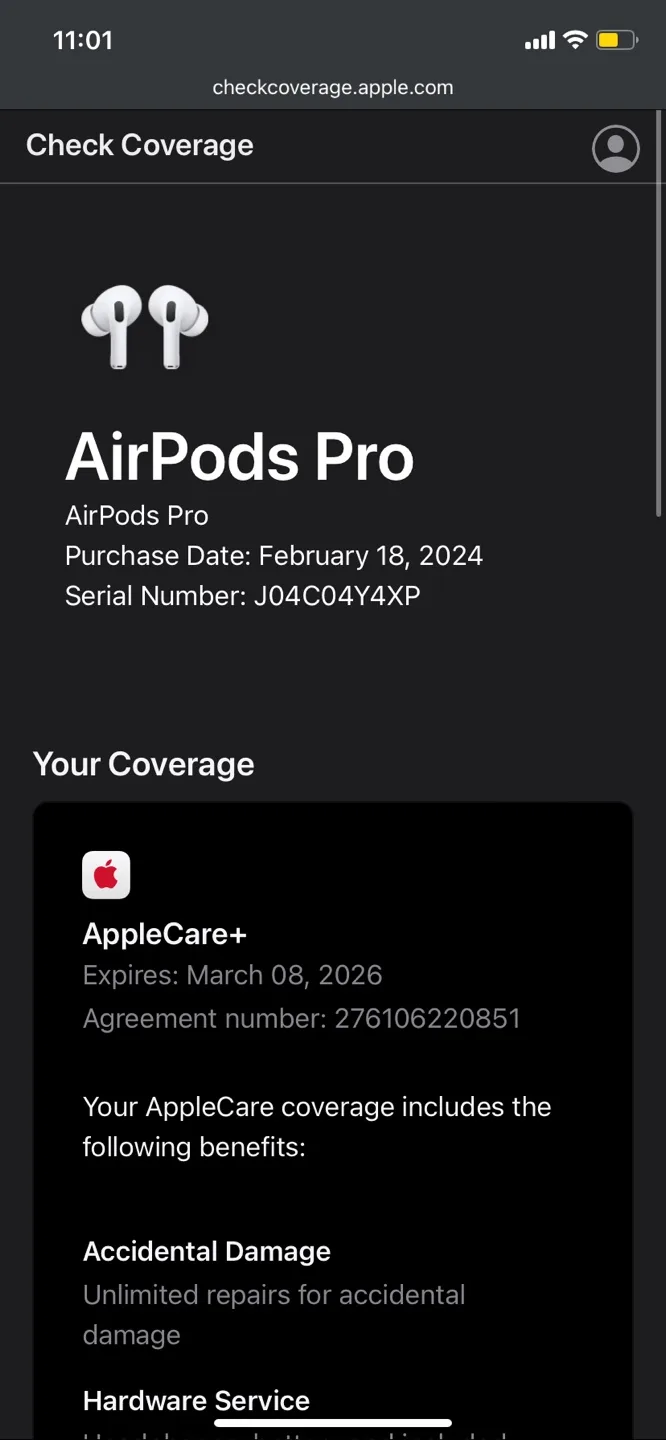Tap the cellular signal bars indicator

pyautogui.click(x=540, y=40)
